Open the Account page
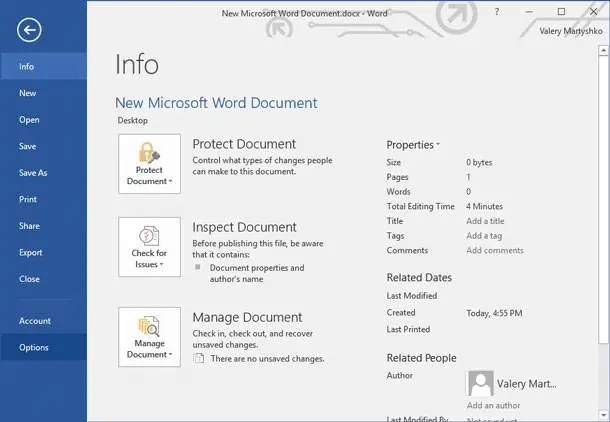Viewport: 610px width, 422px height. pos(43,321)
